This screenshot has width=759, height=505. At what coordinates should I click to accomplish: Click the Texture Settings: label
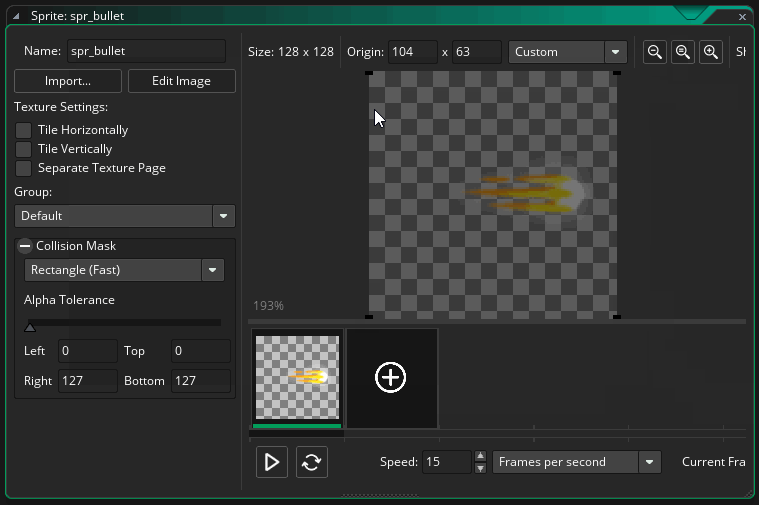pyautogui.click(x=61, y=107)
